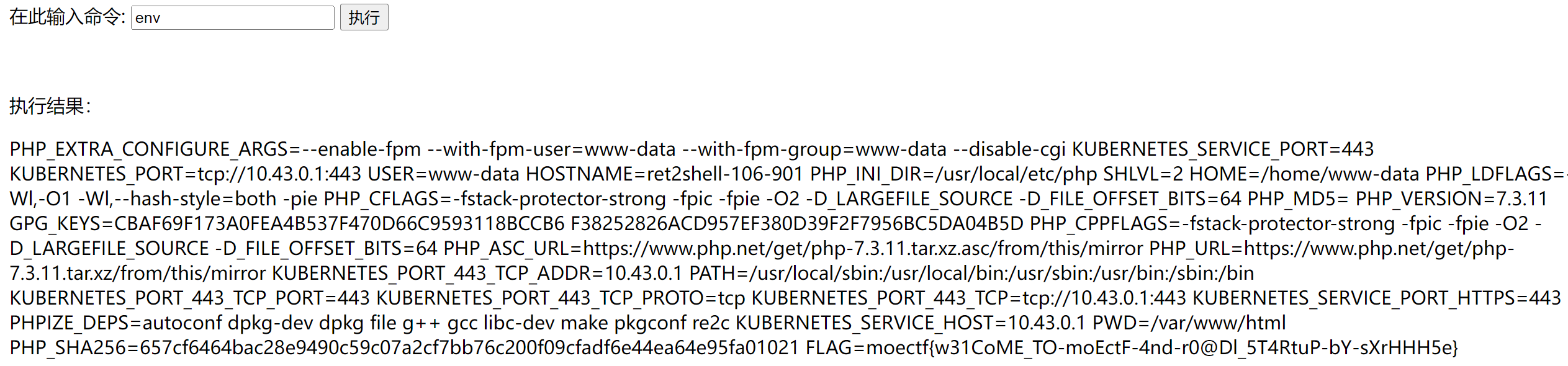Click the USER=www-data text

(444, 174)
